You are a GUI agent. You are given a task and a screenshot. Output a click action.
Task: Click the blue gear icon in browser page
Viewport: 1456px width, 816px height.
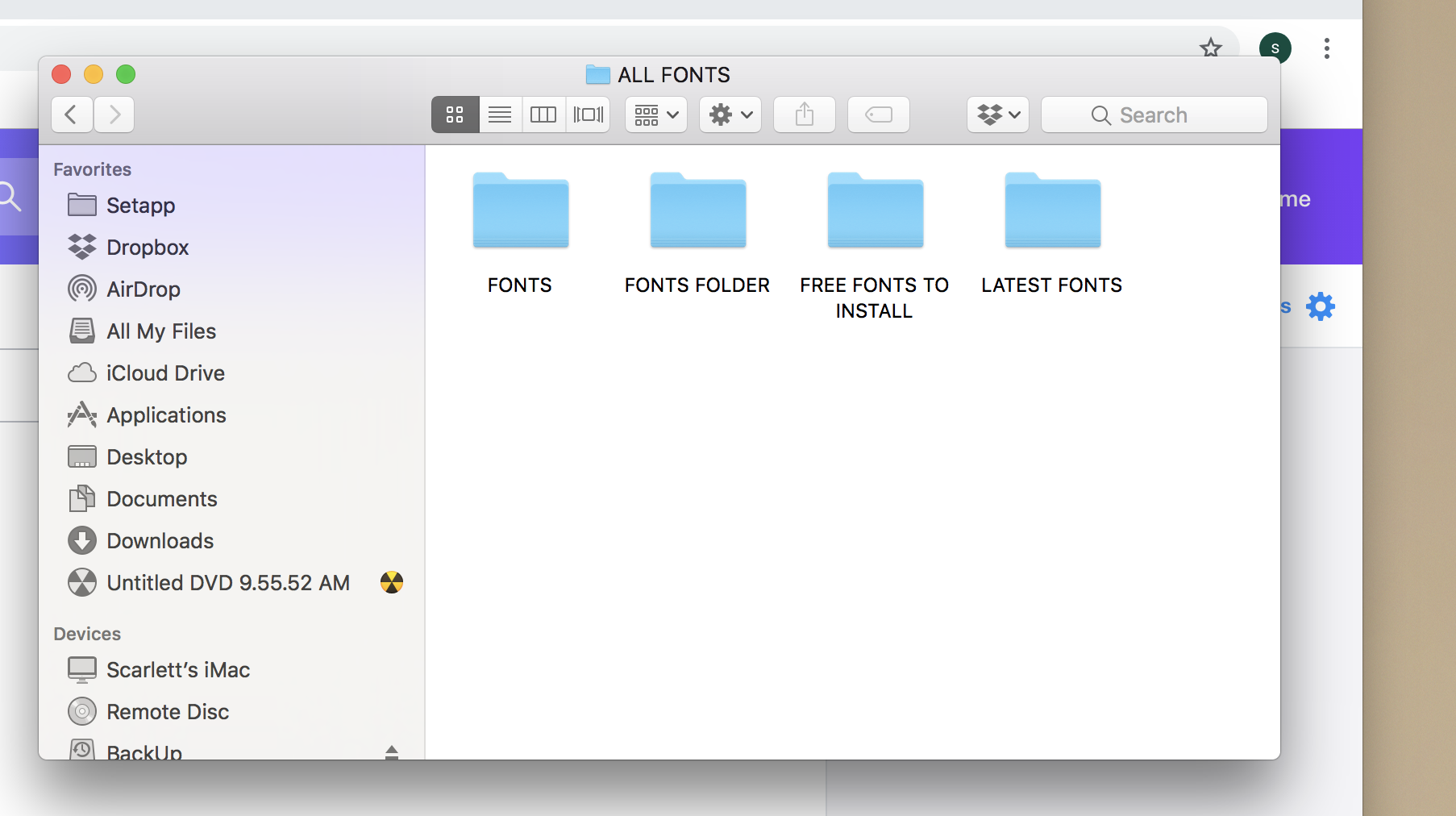[1321, 306]
